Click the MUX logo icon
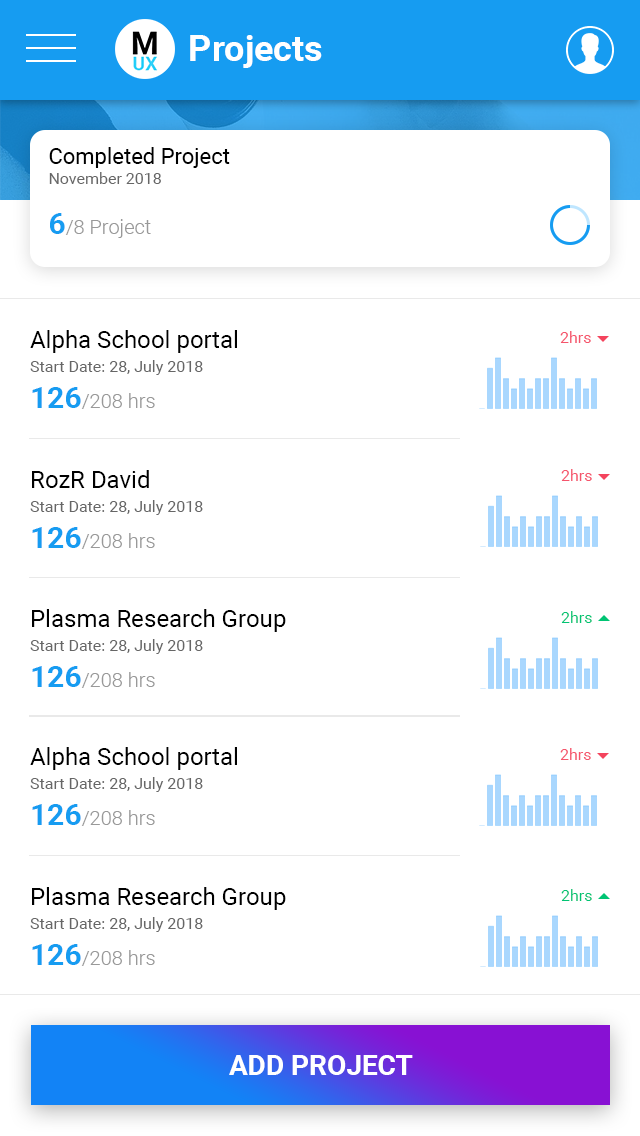640x1136 pixels. 145,49
